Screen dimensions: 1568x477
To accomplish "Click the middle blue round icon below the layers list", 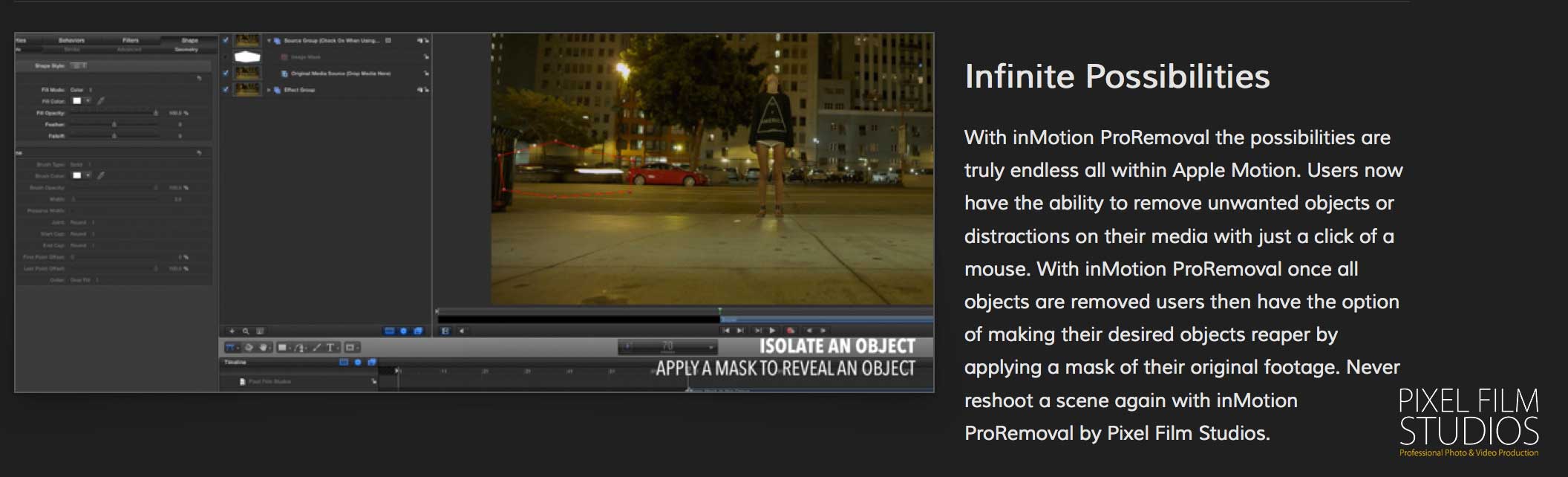I will [404, 331].
